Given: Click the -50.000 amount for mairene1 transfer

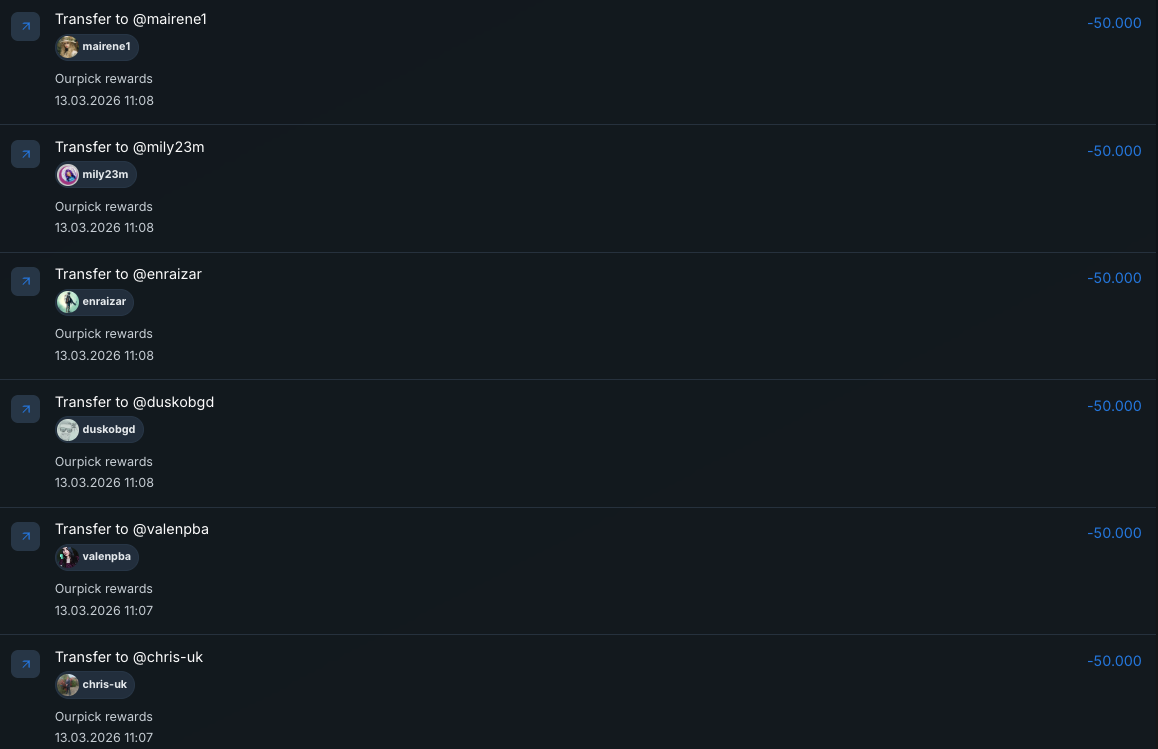Looking at the screenshot, I should [x=1114, y=23].
